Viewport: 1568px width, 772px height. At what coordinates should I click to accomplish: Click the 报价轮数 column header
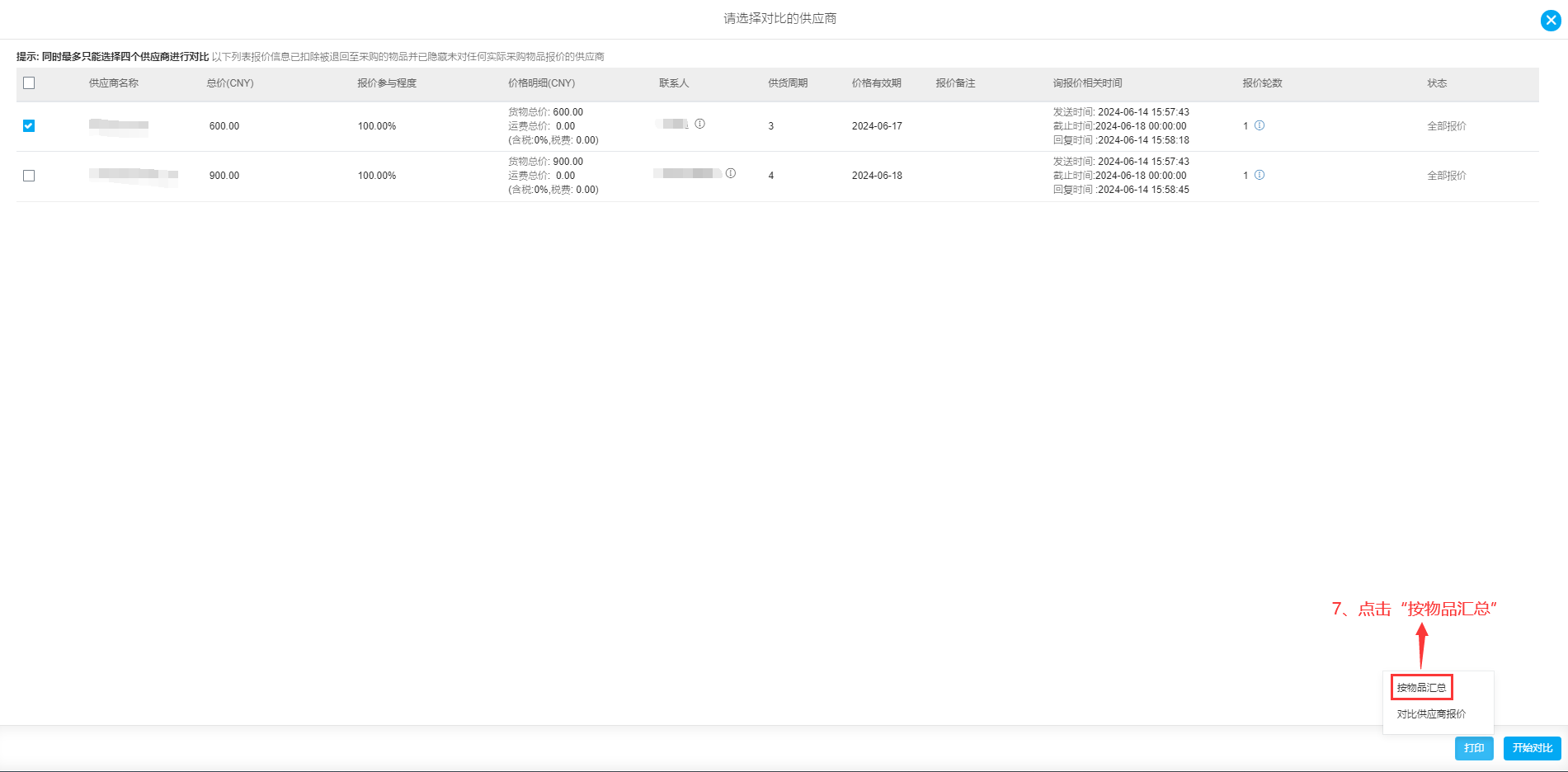[1263, 83]
